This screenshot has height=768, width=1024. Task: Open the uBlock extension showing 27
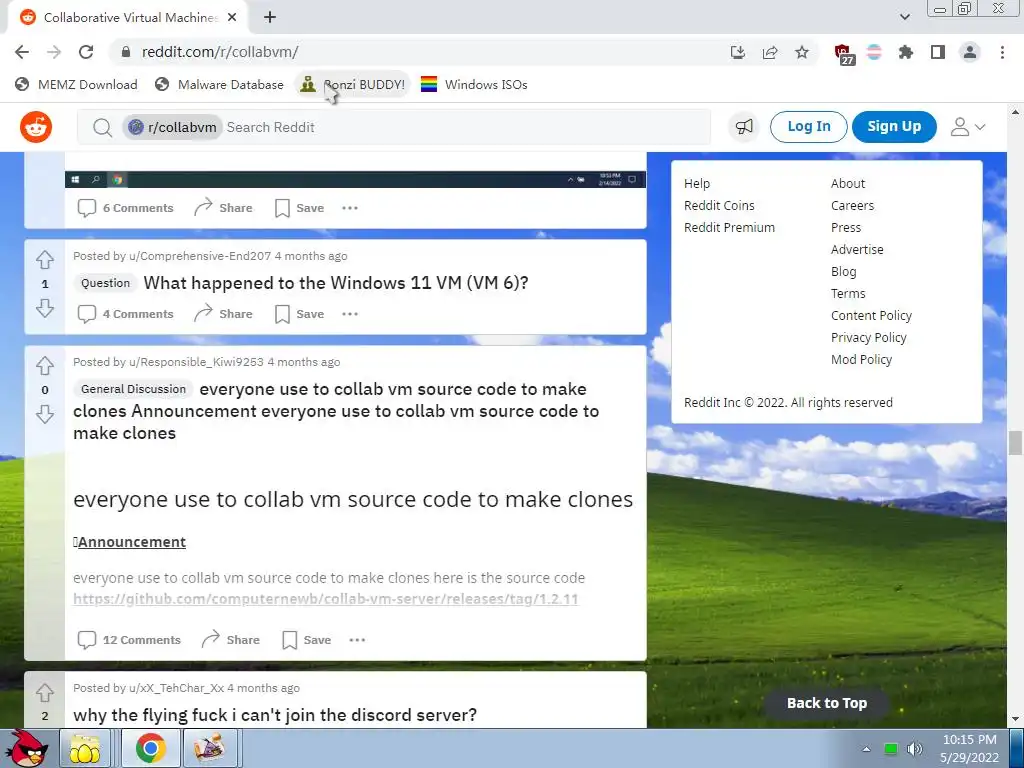click(844, 54)
